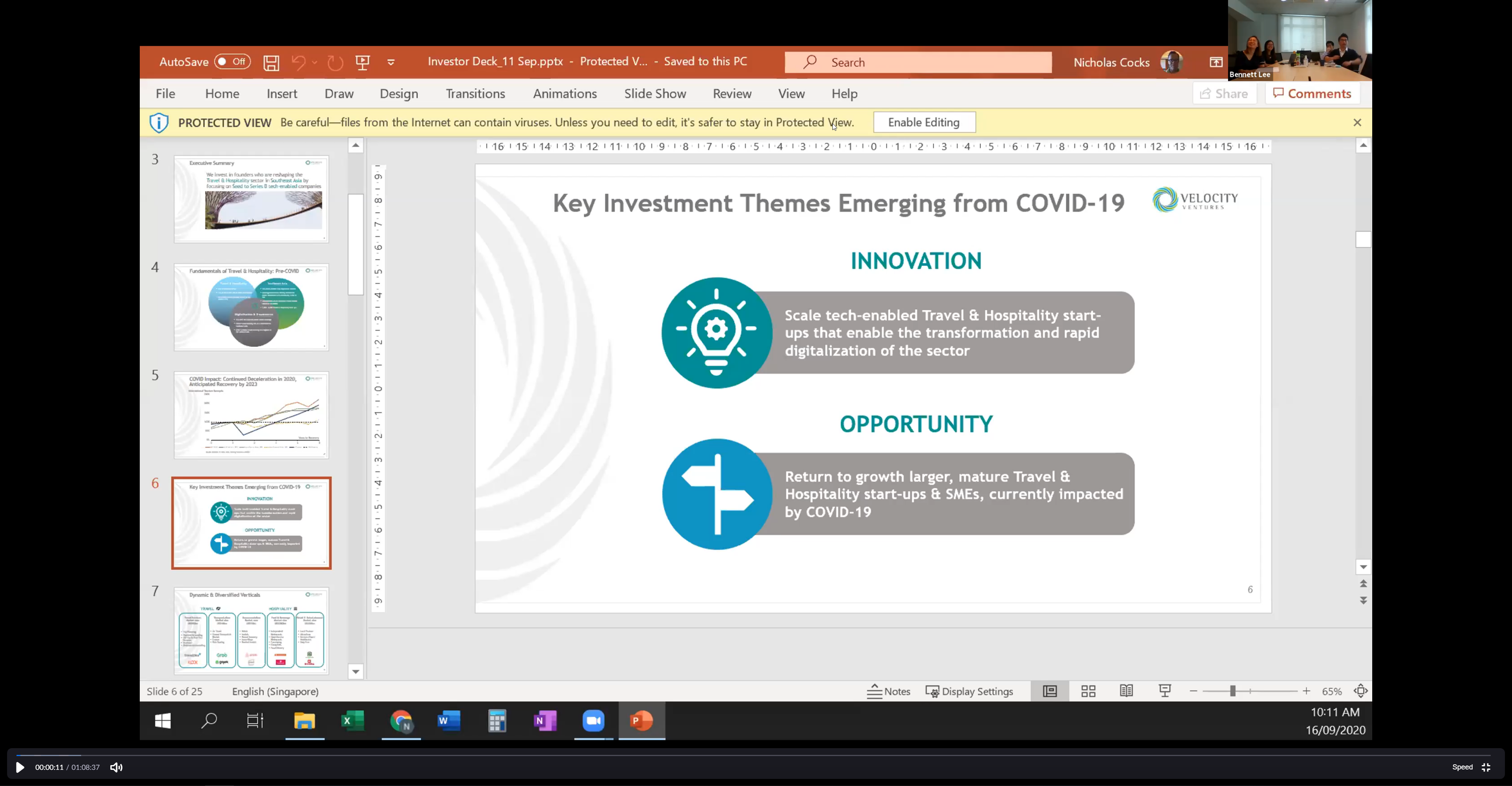Open the Comments button
1512x786 pixels.
pyautogui.click(x=1312, y=94)
